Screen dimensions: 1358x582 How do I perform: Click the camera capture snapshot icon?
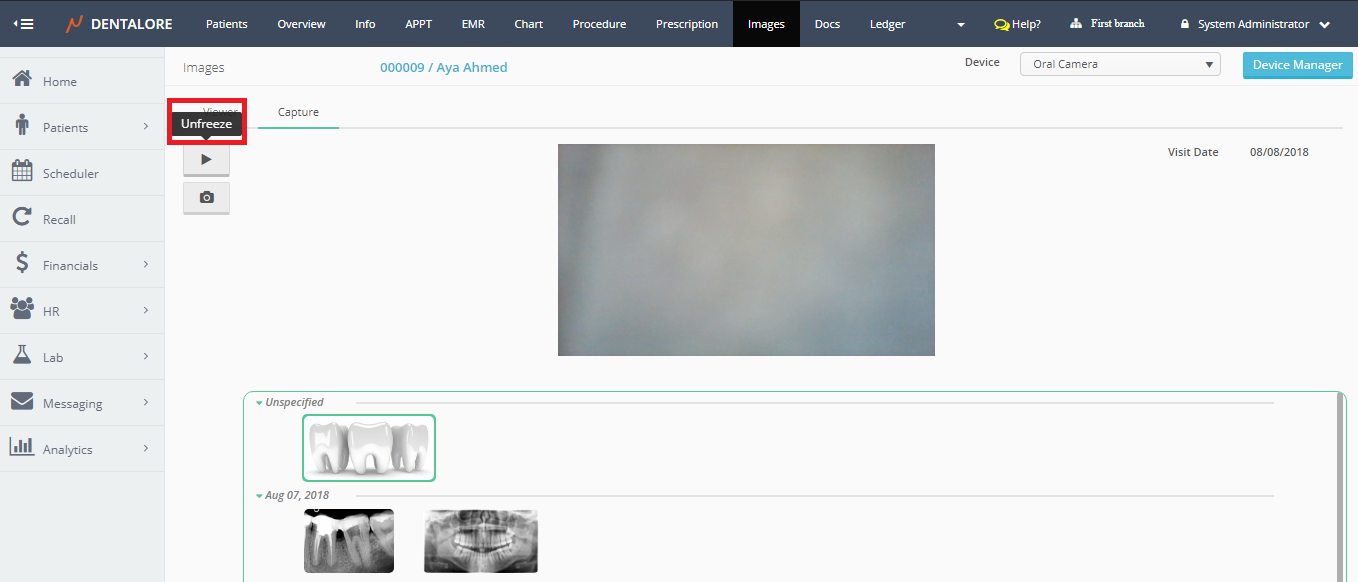pyautogui.click(x=206, y=198)
